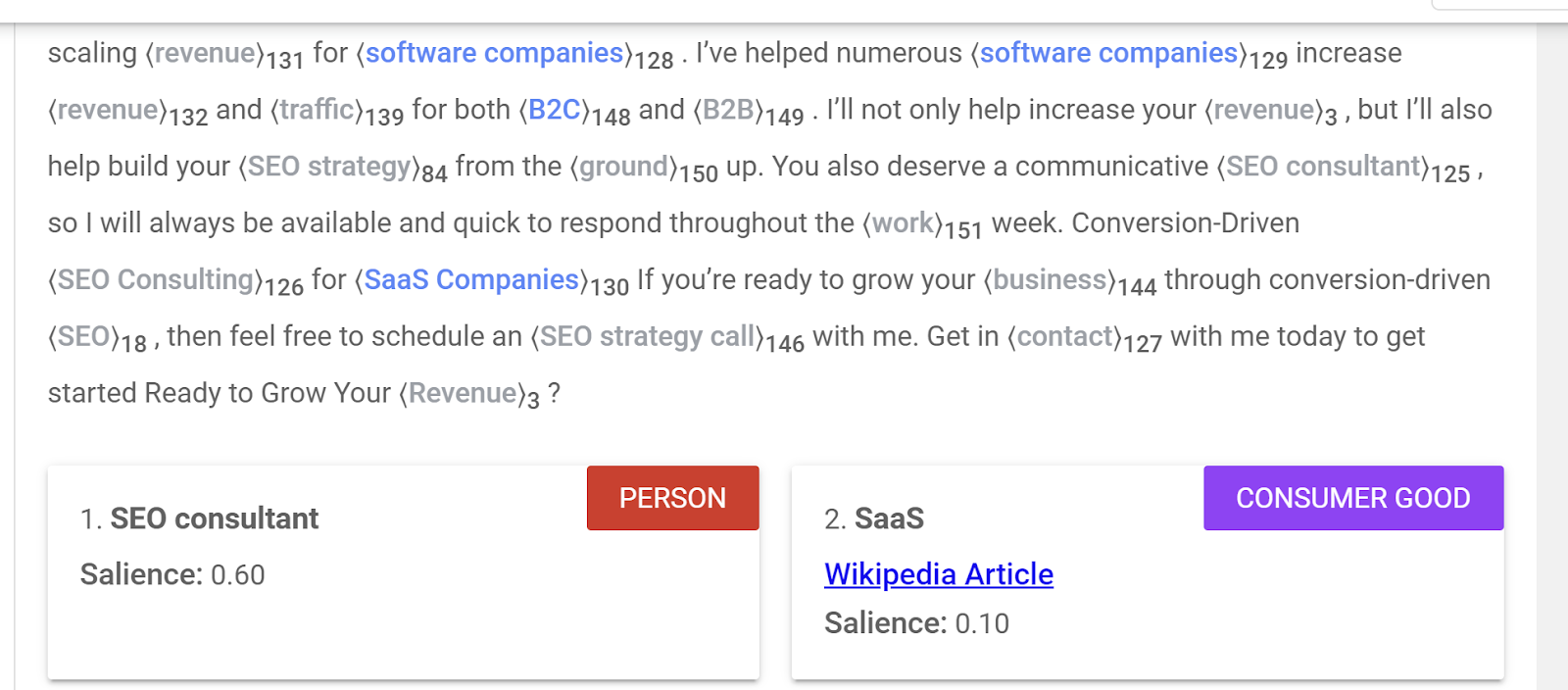
Task: Click the blue SaaS Companies entity
Action: click(471, 280)
